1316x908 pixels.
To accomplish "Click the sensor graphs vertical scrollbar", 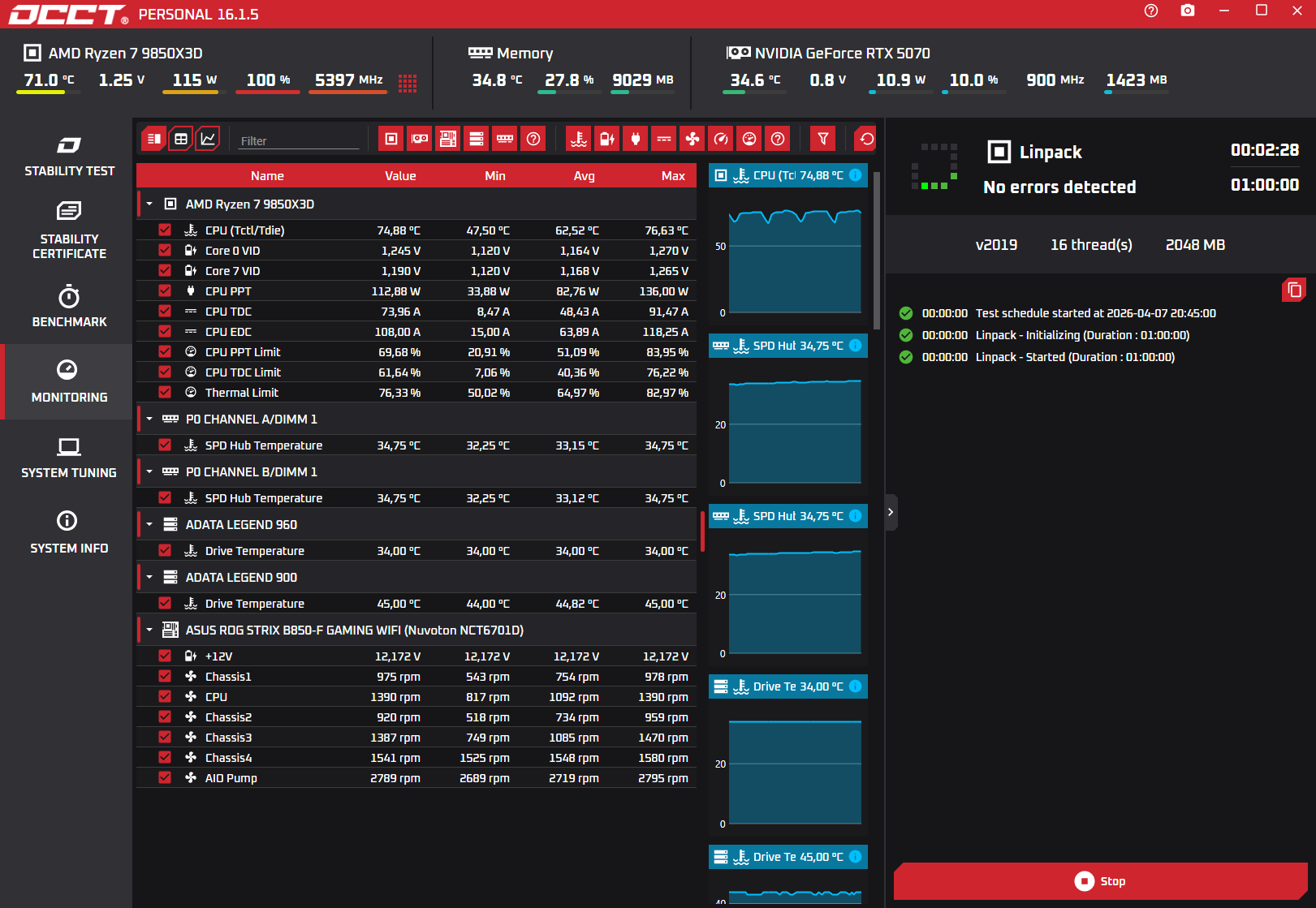I will click(876, 250).
